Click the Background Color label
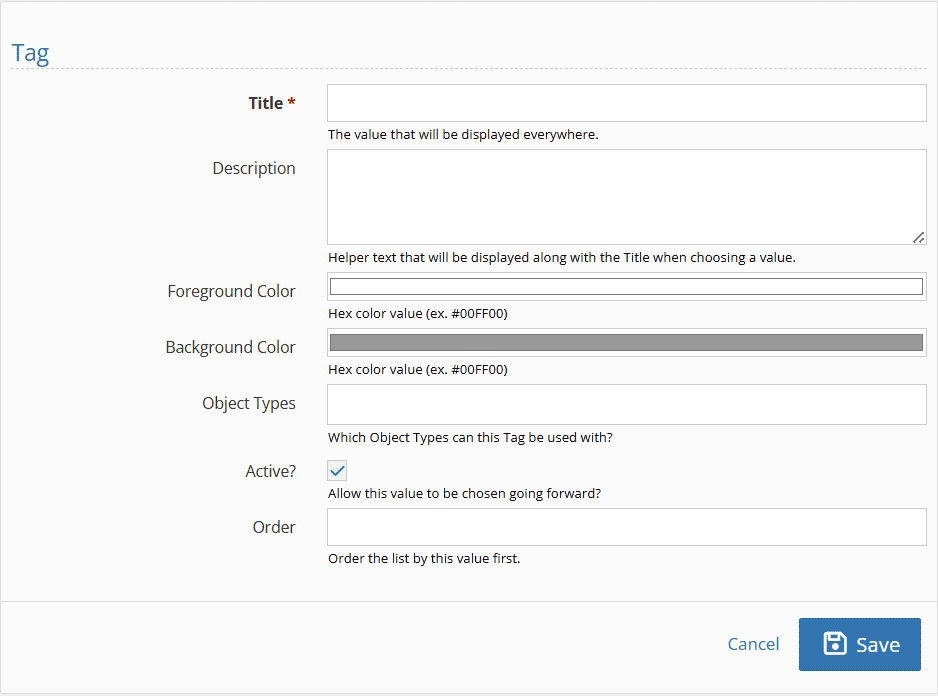The width and height of the screenshot is (938, 696). [x=230, y=347]
